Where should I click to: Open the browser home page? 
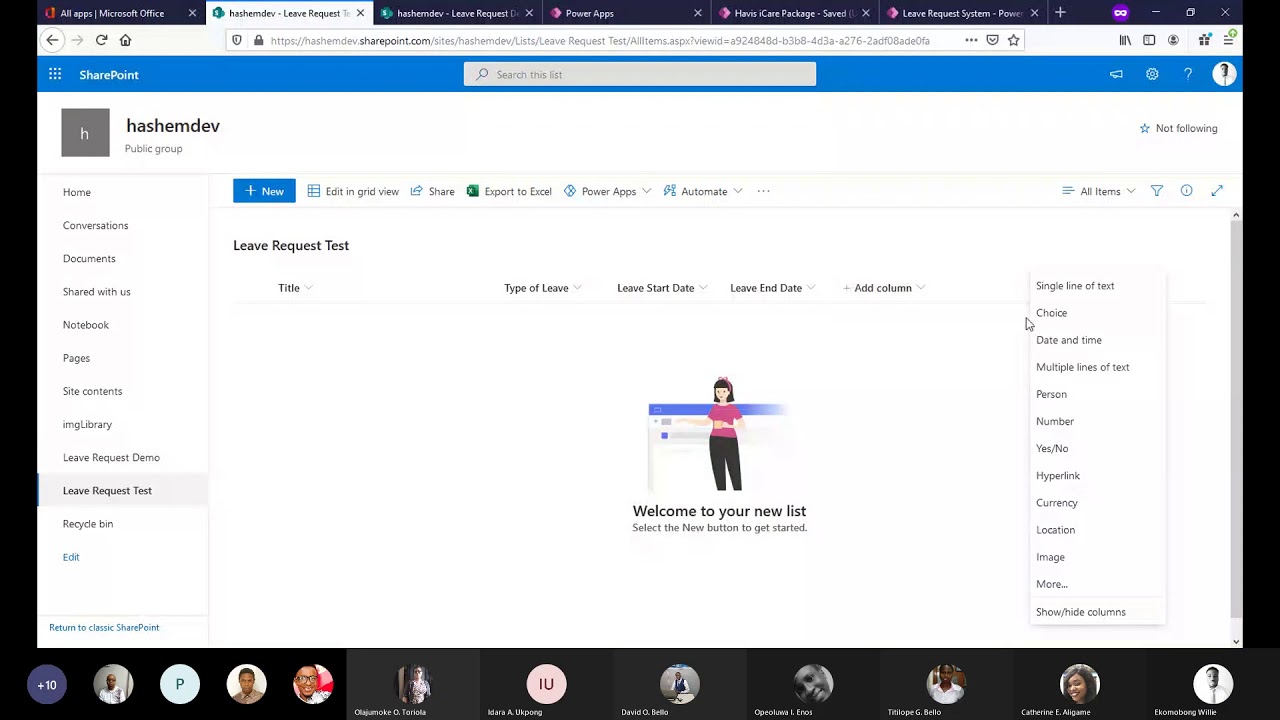click(125, 40)
